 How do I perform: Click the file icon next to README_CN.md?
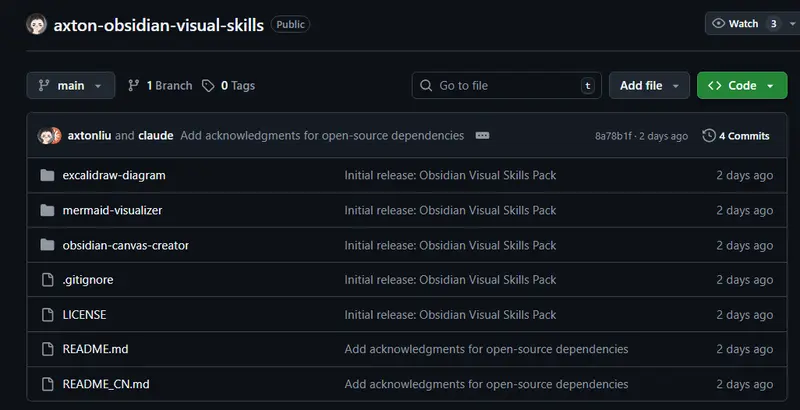tap(47, 384)
